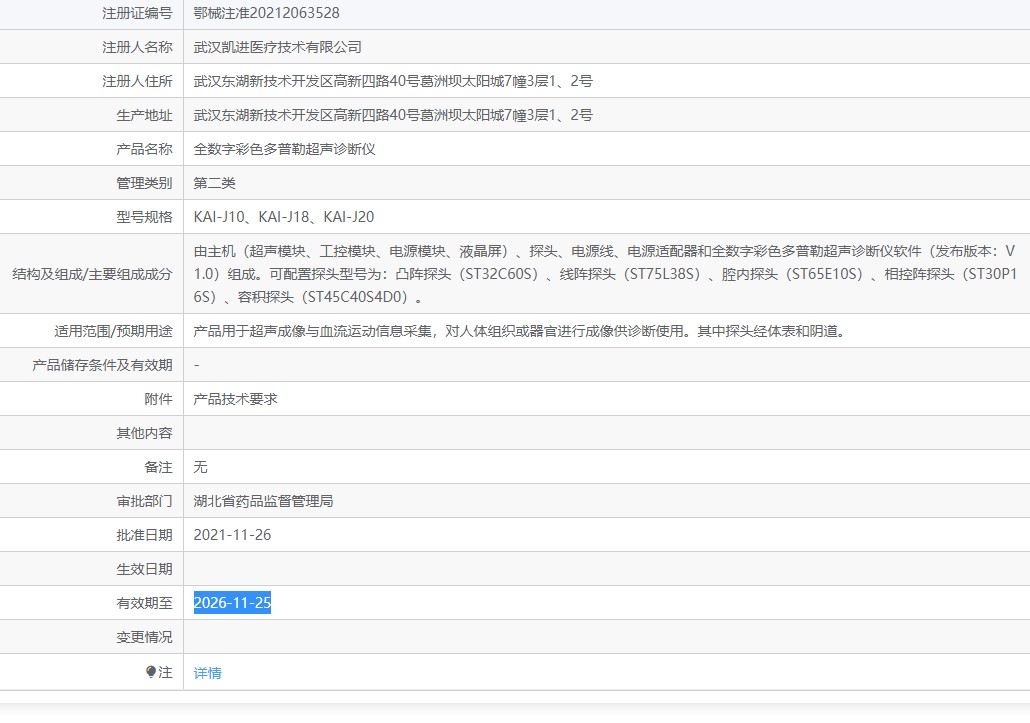Click the 产品名称 label
This screenshot has width=1030, height=723.
pyautogui.click(x=145, y=149)
